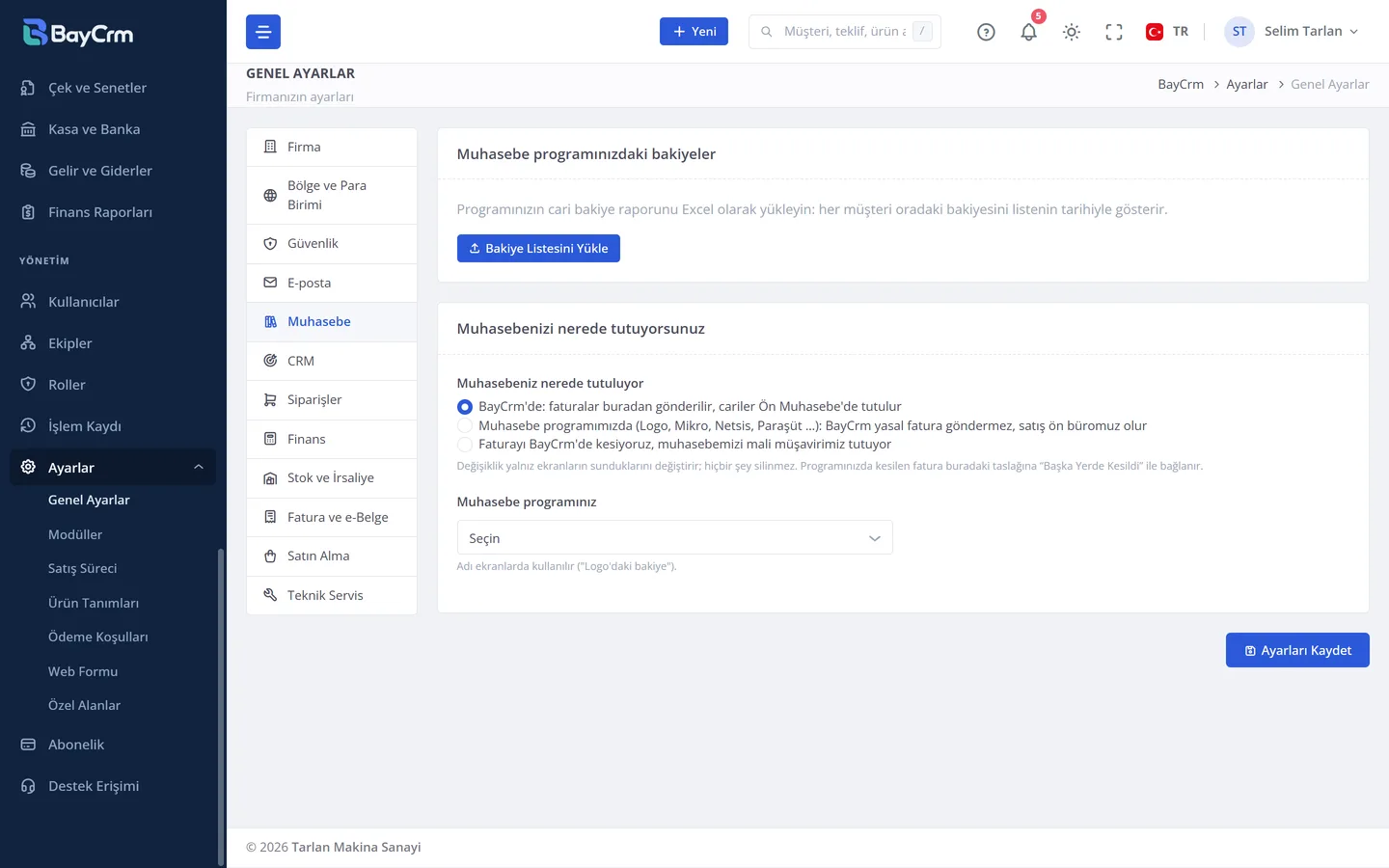Open Modüller under Ayarlar
The width and height of the screenshot is (1389, 868).
pos(75,534)
